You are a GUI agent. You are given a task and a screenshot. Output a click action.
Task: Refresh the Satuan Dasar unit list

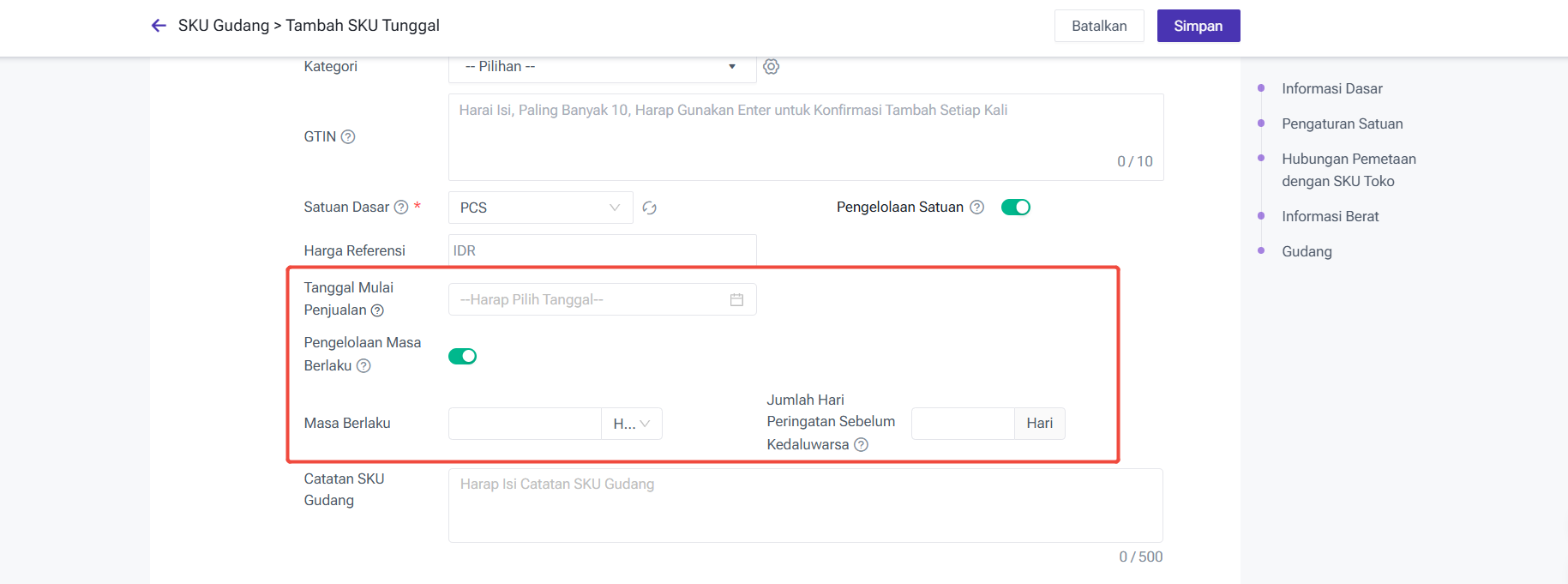pyautogui.click(x=650, y=208)
